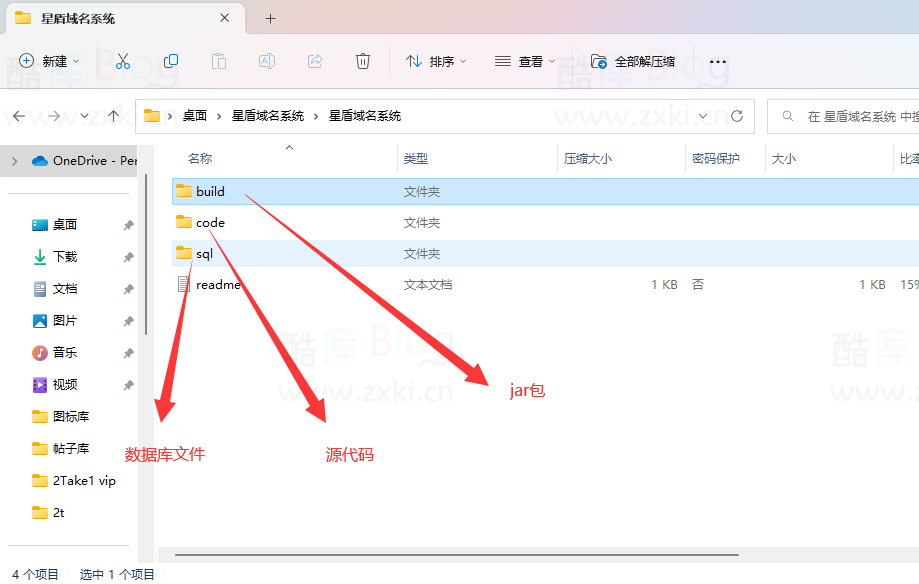This screenshot has height=584, width=919.
Task: Open the 查看 view dropdown
Action: (525, 61)
